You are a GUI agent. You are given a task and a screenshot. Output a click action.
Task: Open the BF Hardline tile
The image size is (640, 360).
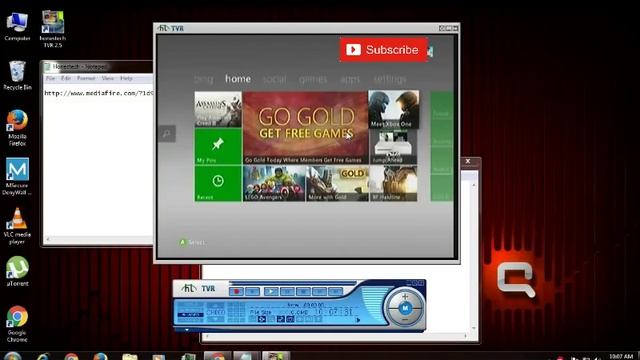(393, 184)
